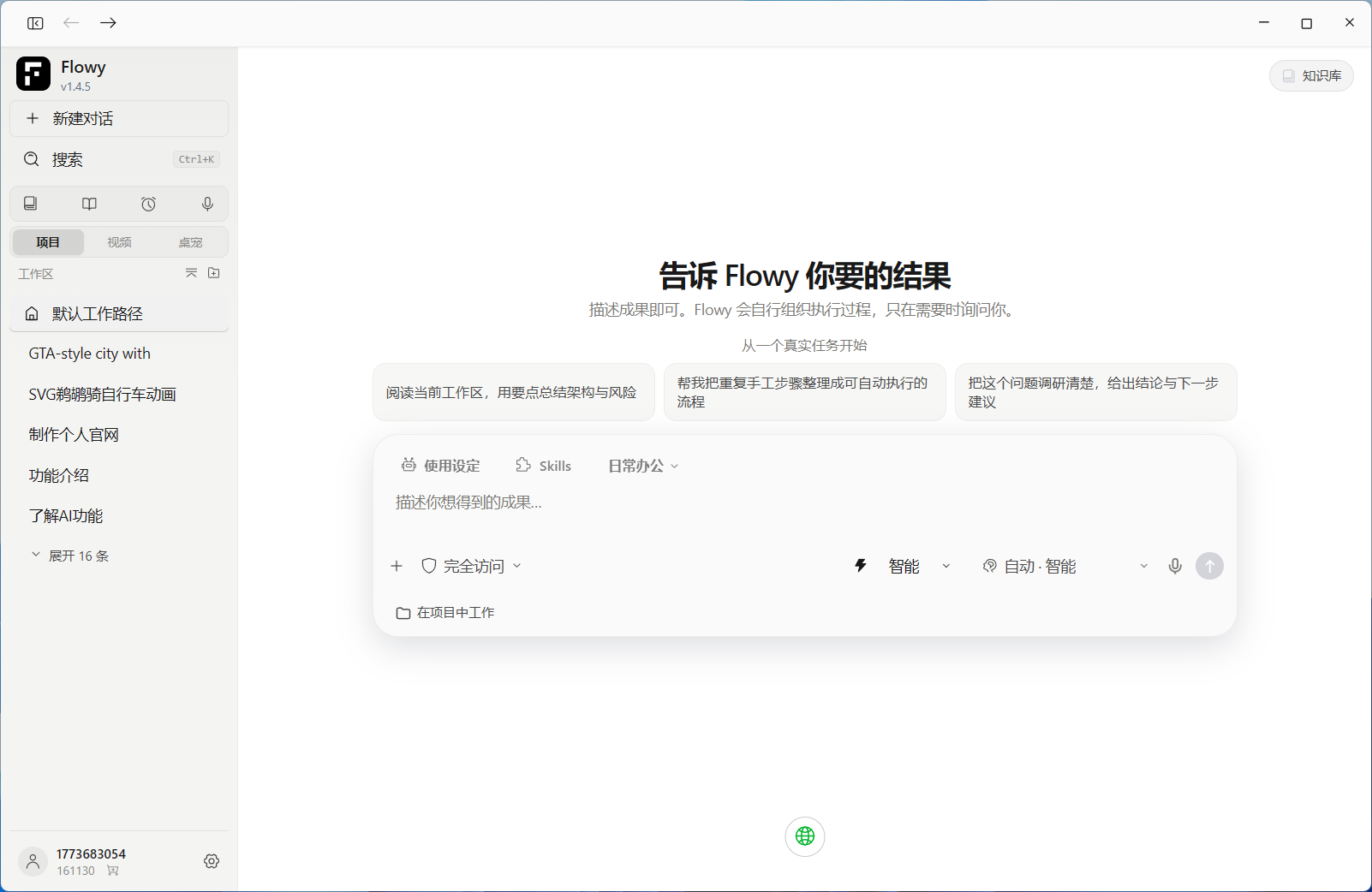Image resolution: width=1372 pixels, height=892 pixels.
Task: Add new workspace folder icon
Action: (214, 273)
